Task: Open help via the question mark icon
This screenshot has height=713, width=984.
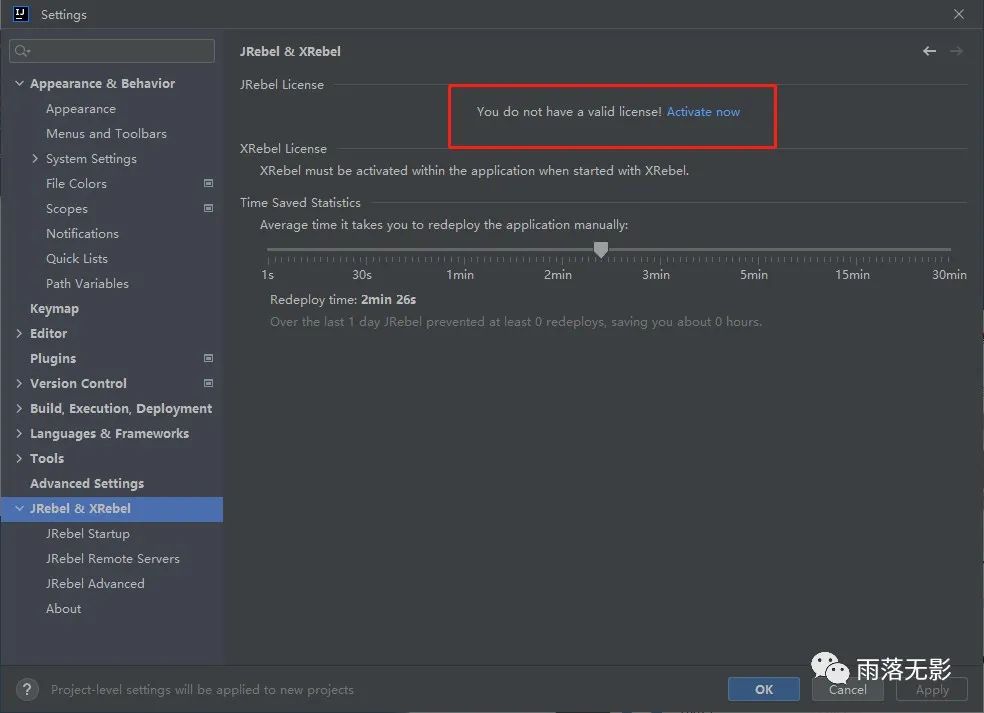Action: point(27,689)
